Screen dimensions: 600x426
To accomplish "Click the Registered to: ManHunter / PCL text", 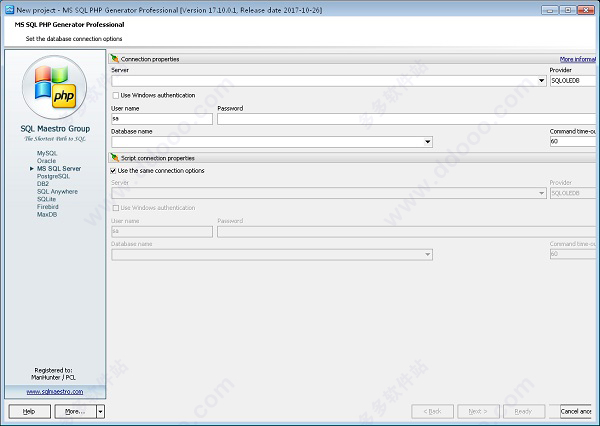I will [54, 374].
